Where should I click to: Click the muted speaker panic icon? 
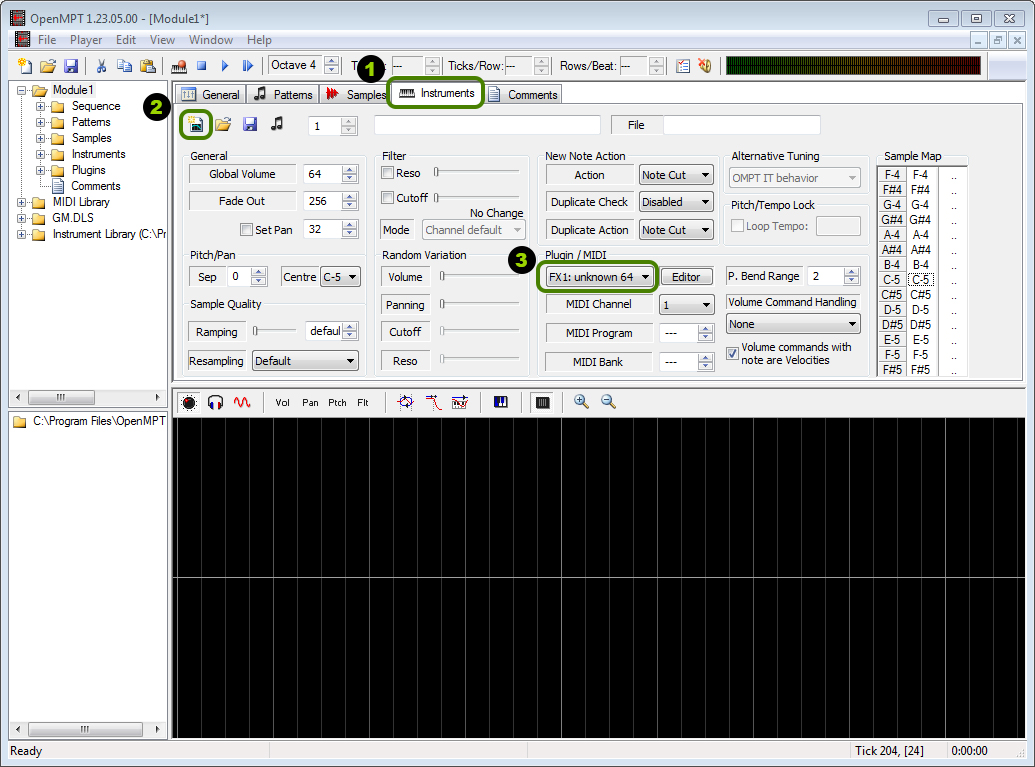(705, 66)
